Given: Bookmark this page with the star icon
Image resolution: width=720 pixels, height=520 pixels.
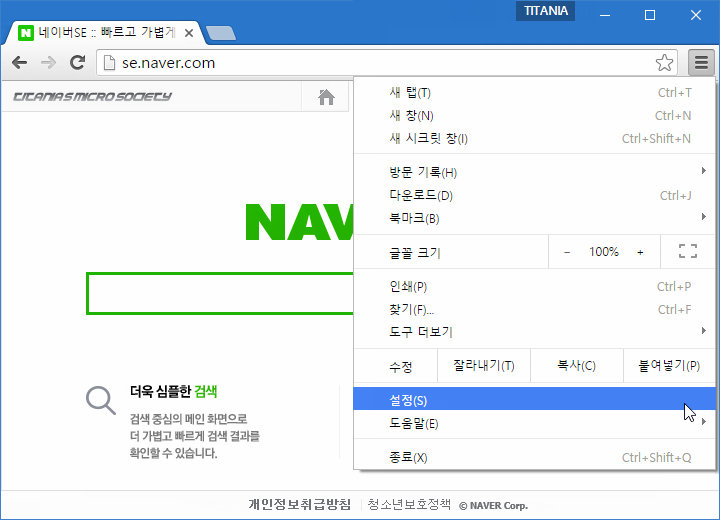Looking at the screenshot, I should click(x=664, y=63).
